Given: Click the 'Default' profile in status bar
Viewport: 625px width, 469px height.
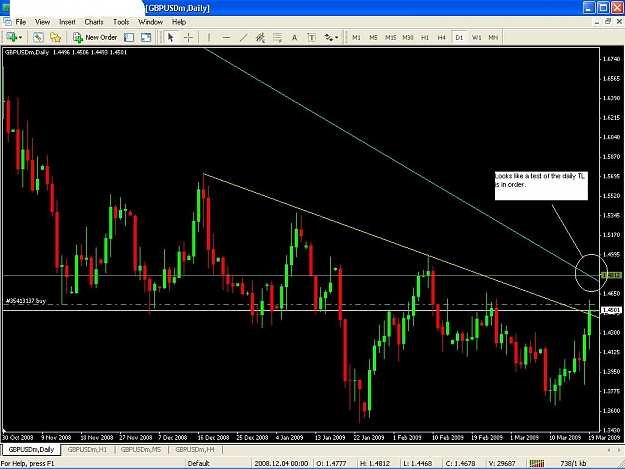Looking at the screenshot, I should pos(199,463).
